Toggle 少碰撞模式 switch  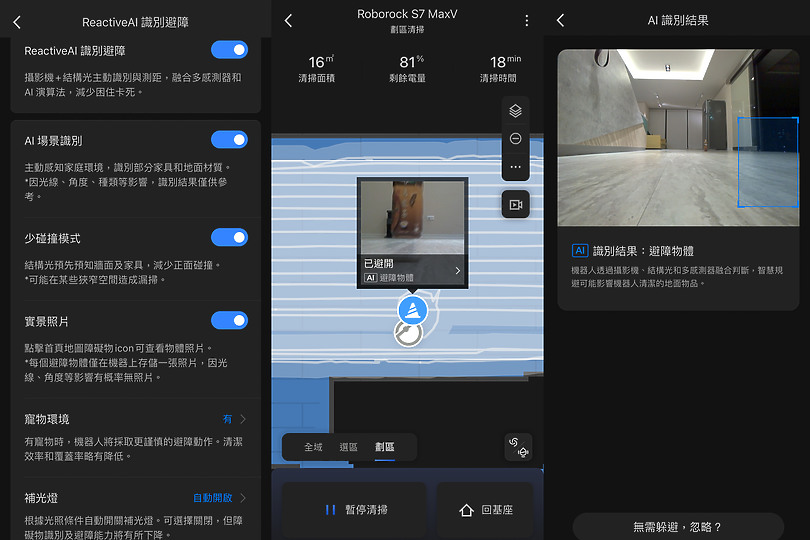[x=229, y=237]
